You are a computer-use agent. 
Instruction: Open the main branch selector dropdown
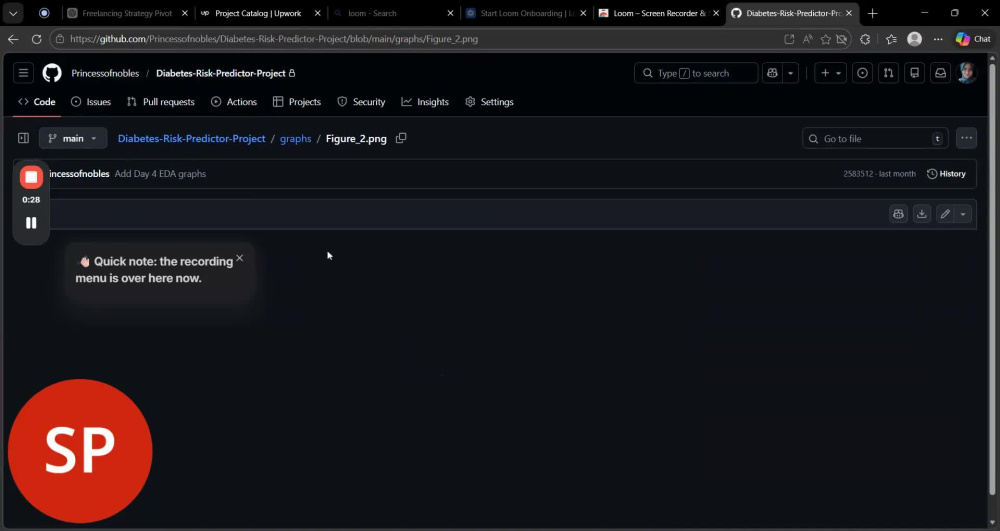coord(73,138)
